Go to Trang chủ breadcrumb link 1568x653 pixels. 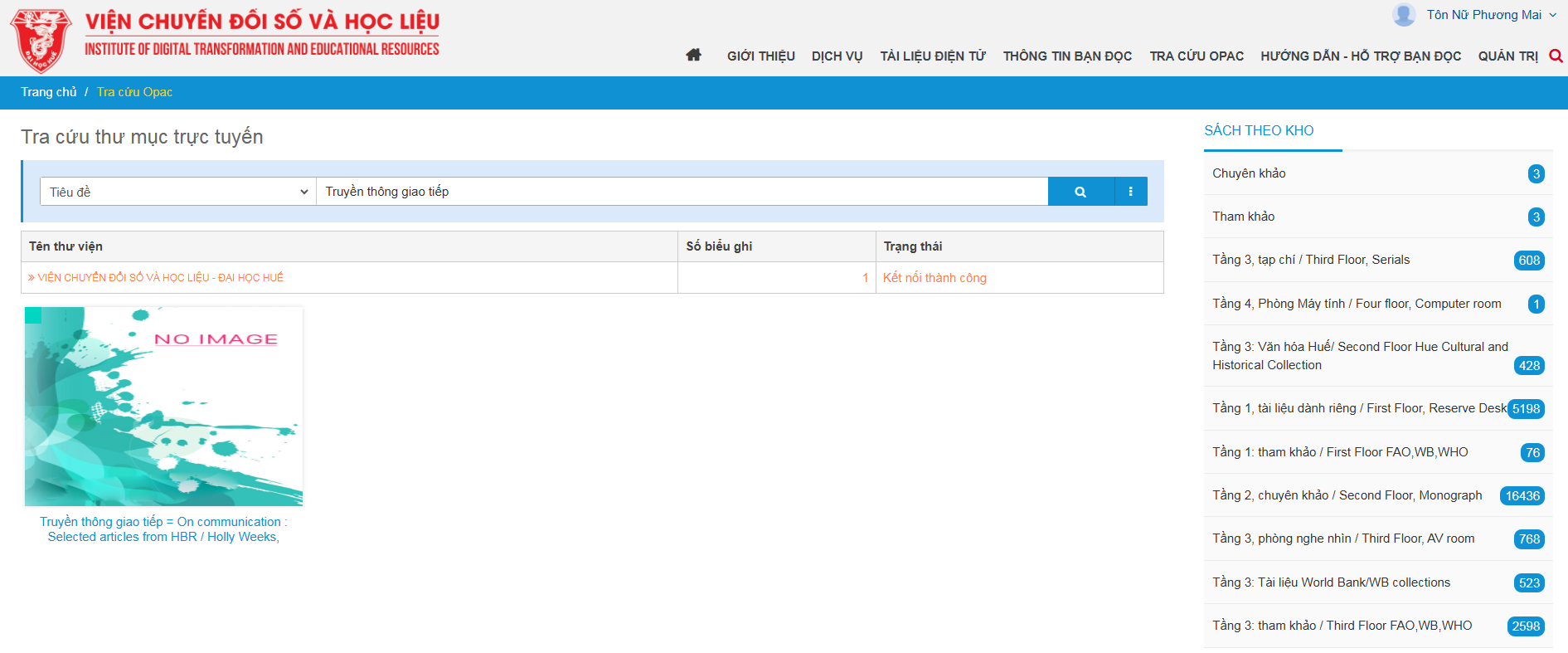point(48,92)
